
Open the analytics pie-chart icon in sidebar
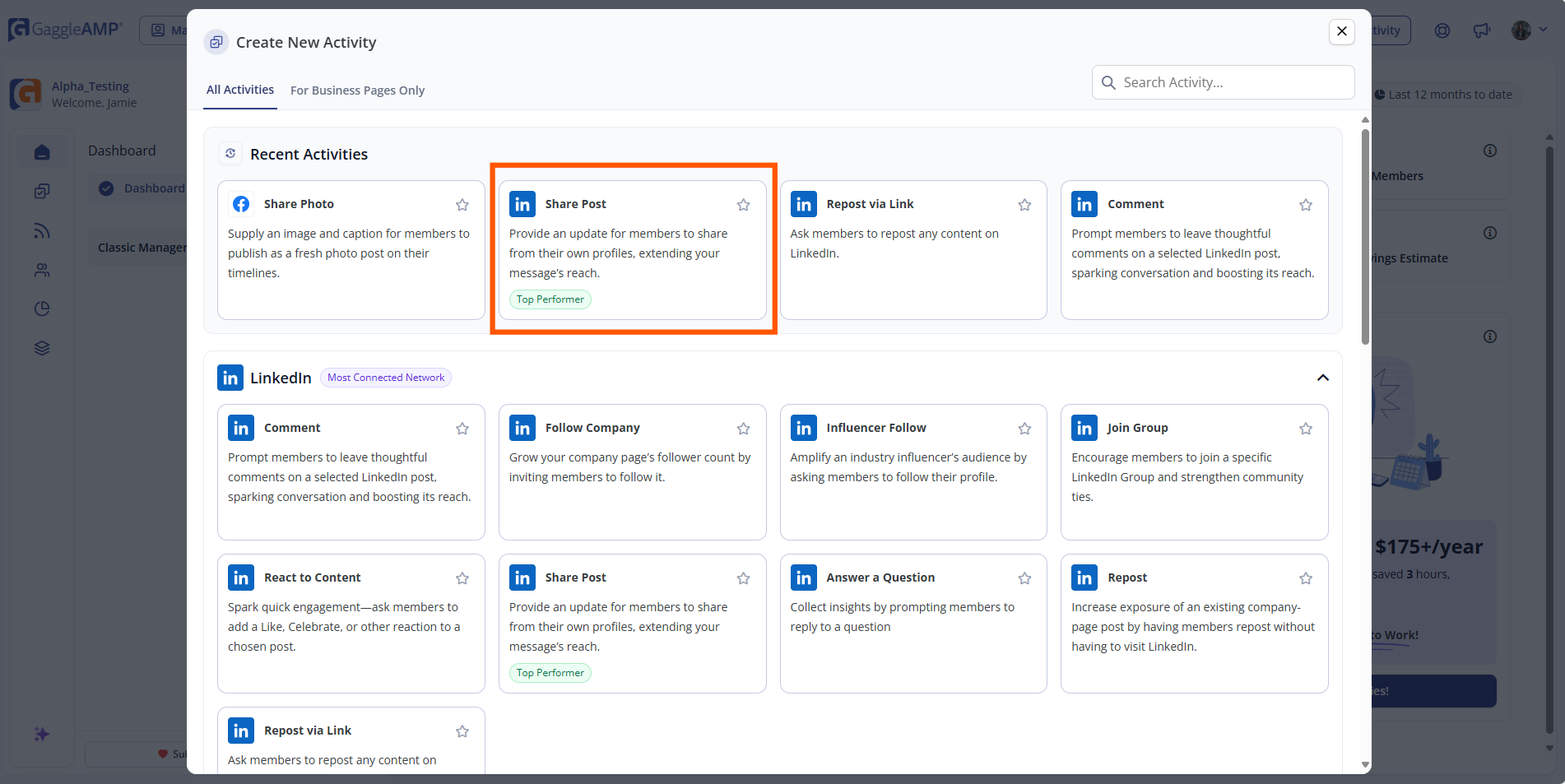coord(41,308)
